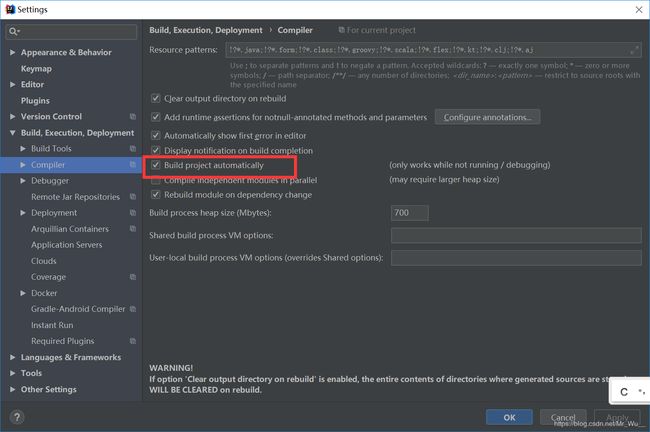Expand the Build Tools node arrow
This screenshot has width=650, height=432.
[x=23, y=148]
